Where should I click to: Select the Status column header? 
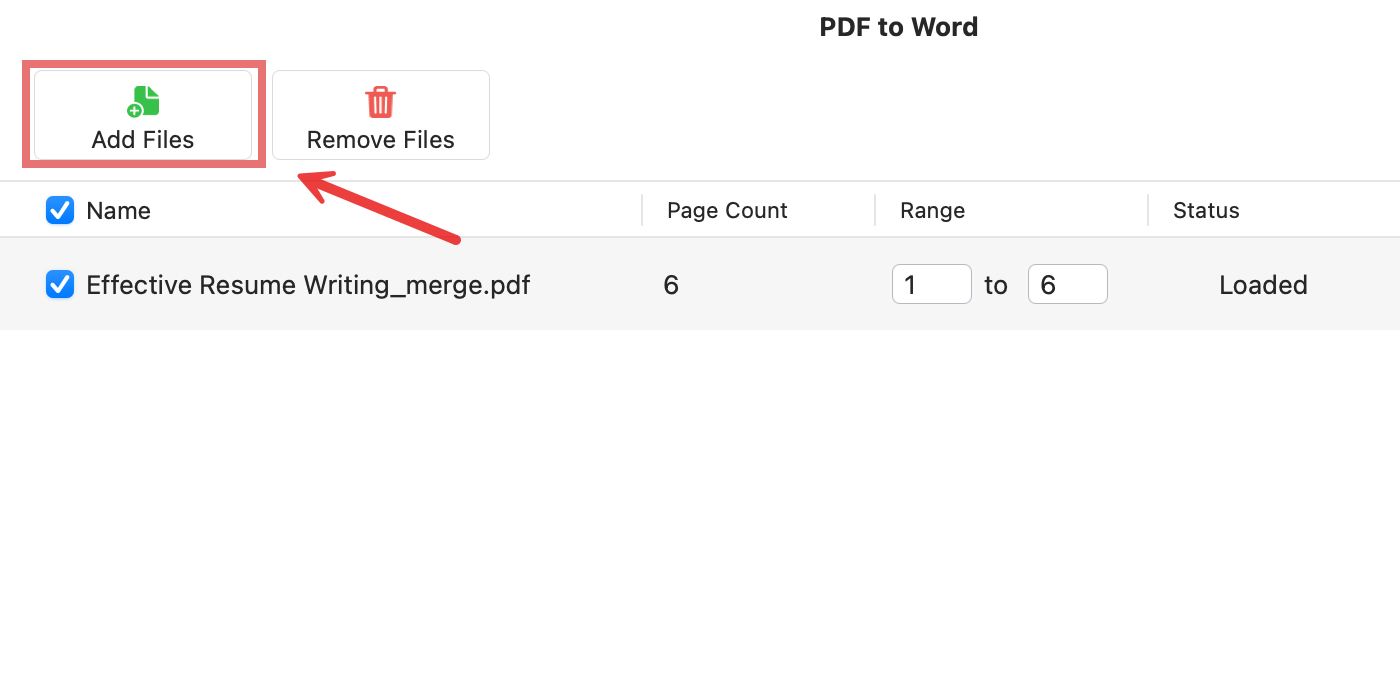[1206, 210]
